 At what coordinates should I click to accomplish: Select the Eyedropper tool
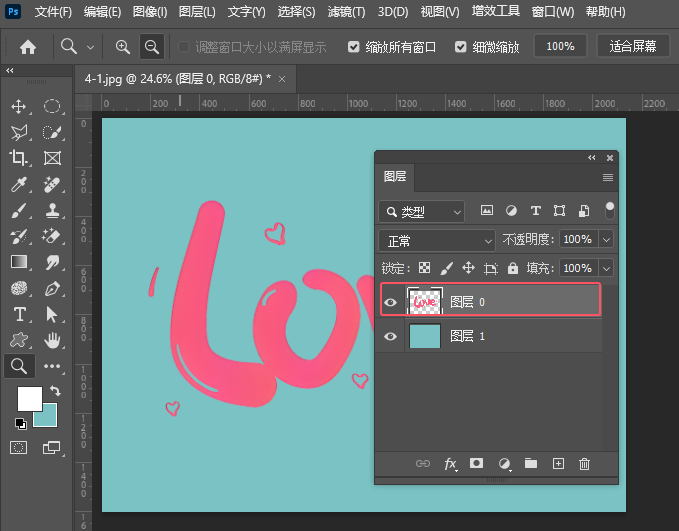pos(19,185)
